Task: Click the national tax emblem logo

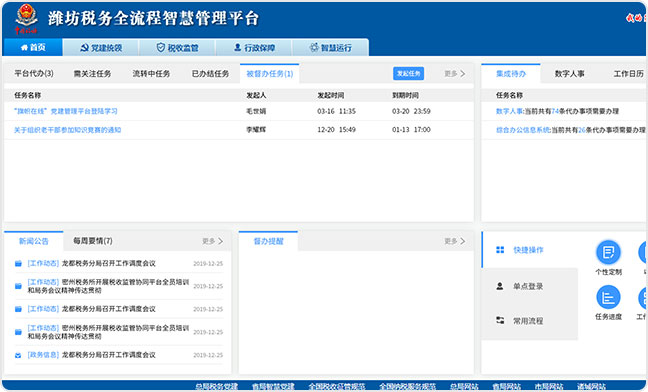Action: pyautogui.click(x=26, y=19)
